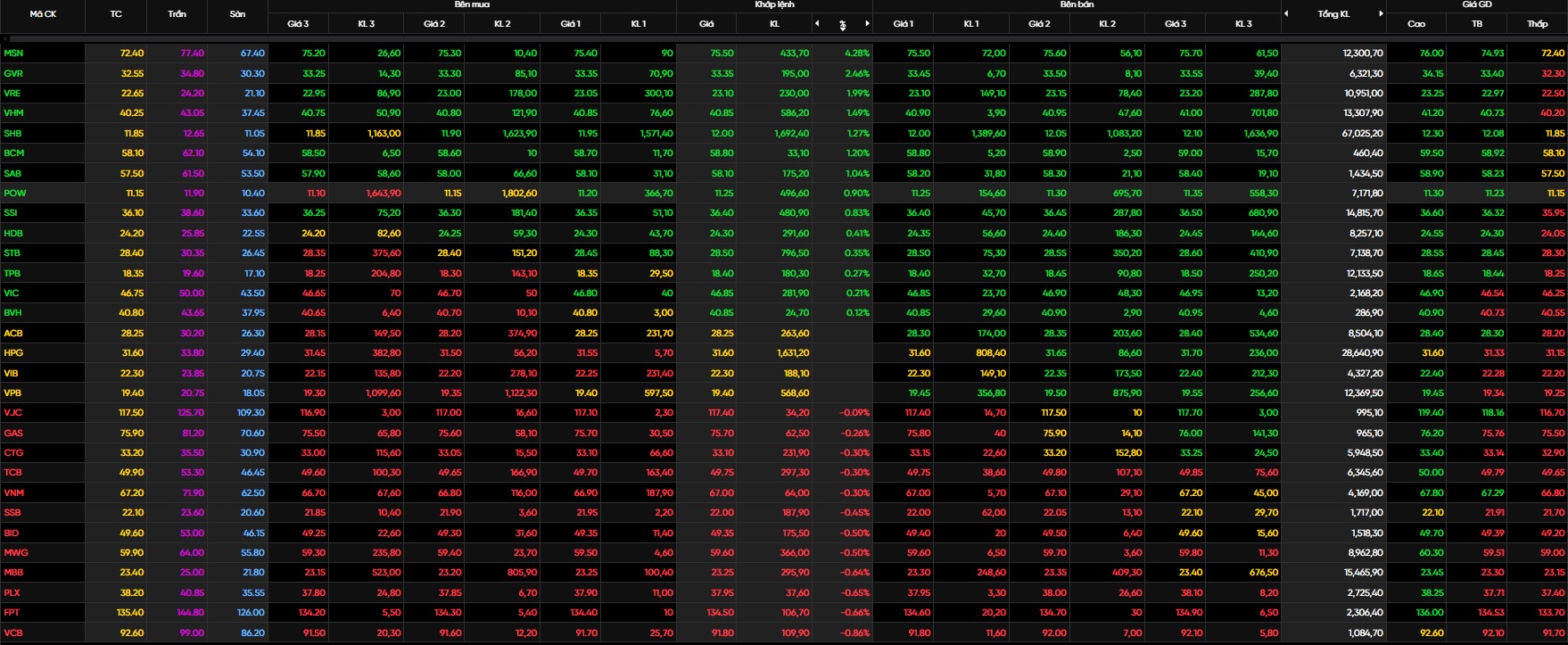Screen dimensions: 1568x645
Task: Select the MWG stock symbol
Action: coord(15,553)
